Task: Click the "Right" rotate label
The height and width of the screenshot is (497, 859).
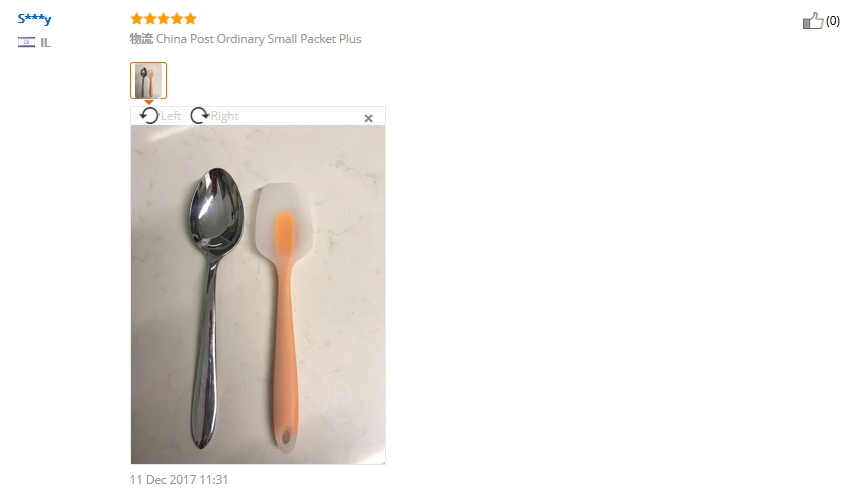Action: (x=225, y=116)
